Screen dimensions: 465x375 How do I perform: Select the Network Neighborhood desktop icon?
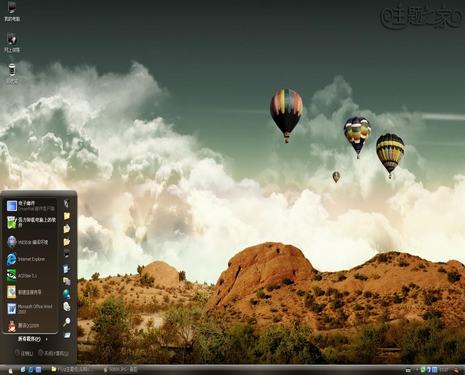coord(12,43)
